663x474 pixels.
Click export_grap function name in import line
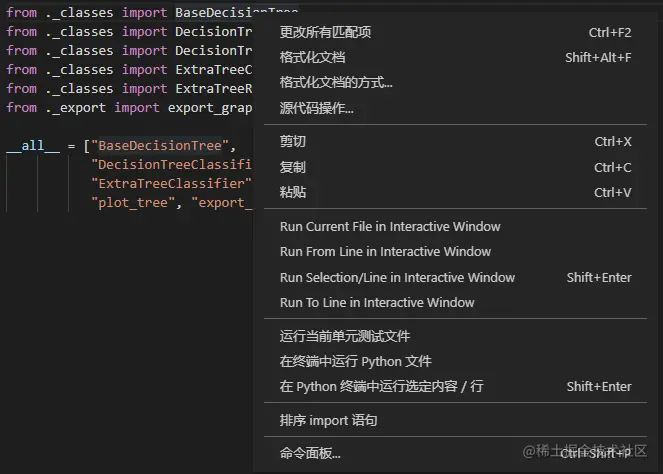point(210,108)
